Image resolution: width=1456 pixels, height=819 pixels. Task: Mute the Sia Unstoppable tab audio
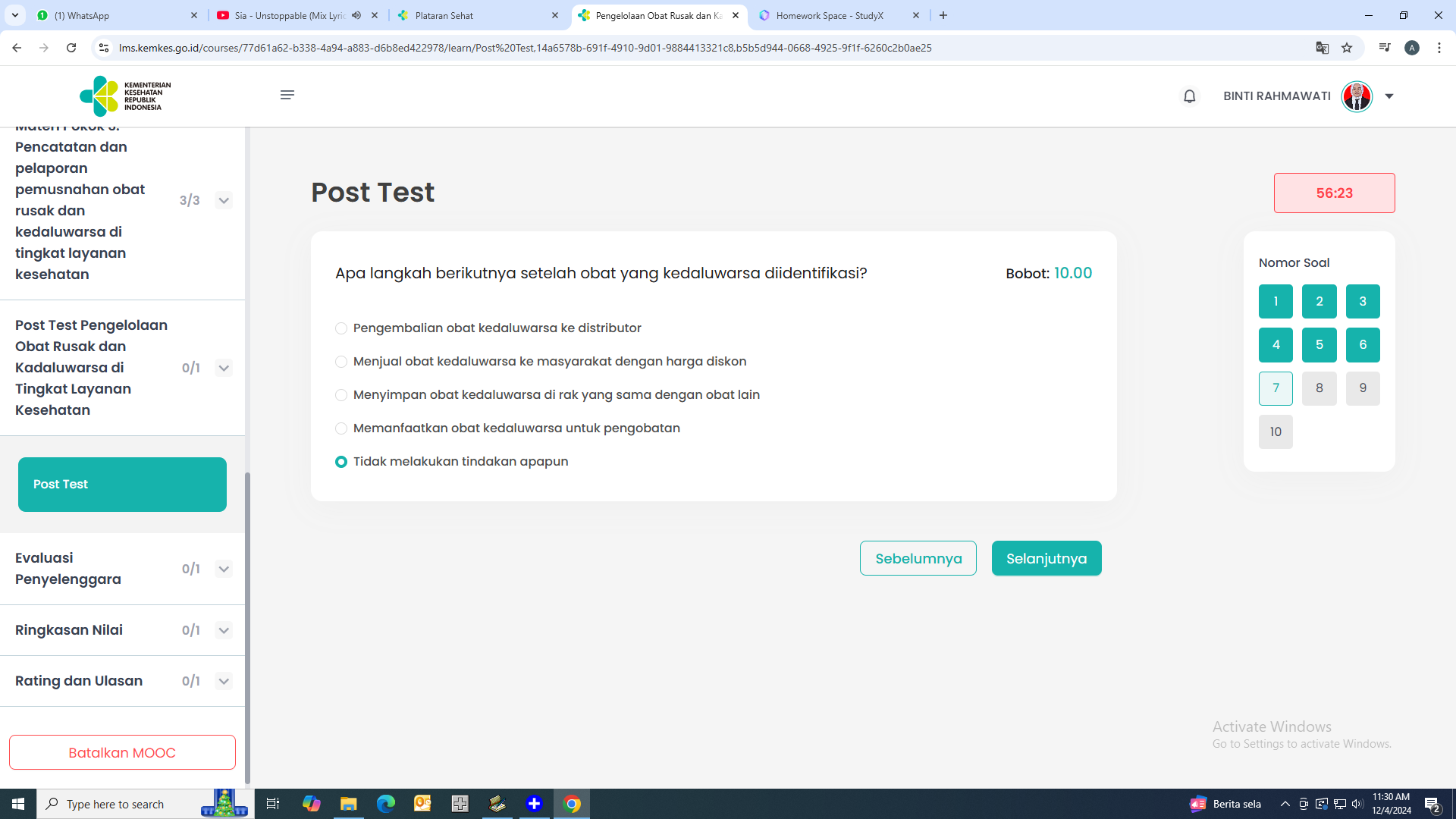click(x=356, y=15)
